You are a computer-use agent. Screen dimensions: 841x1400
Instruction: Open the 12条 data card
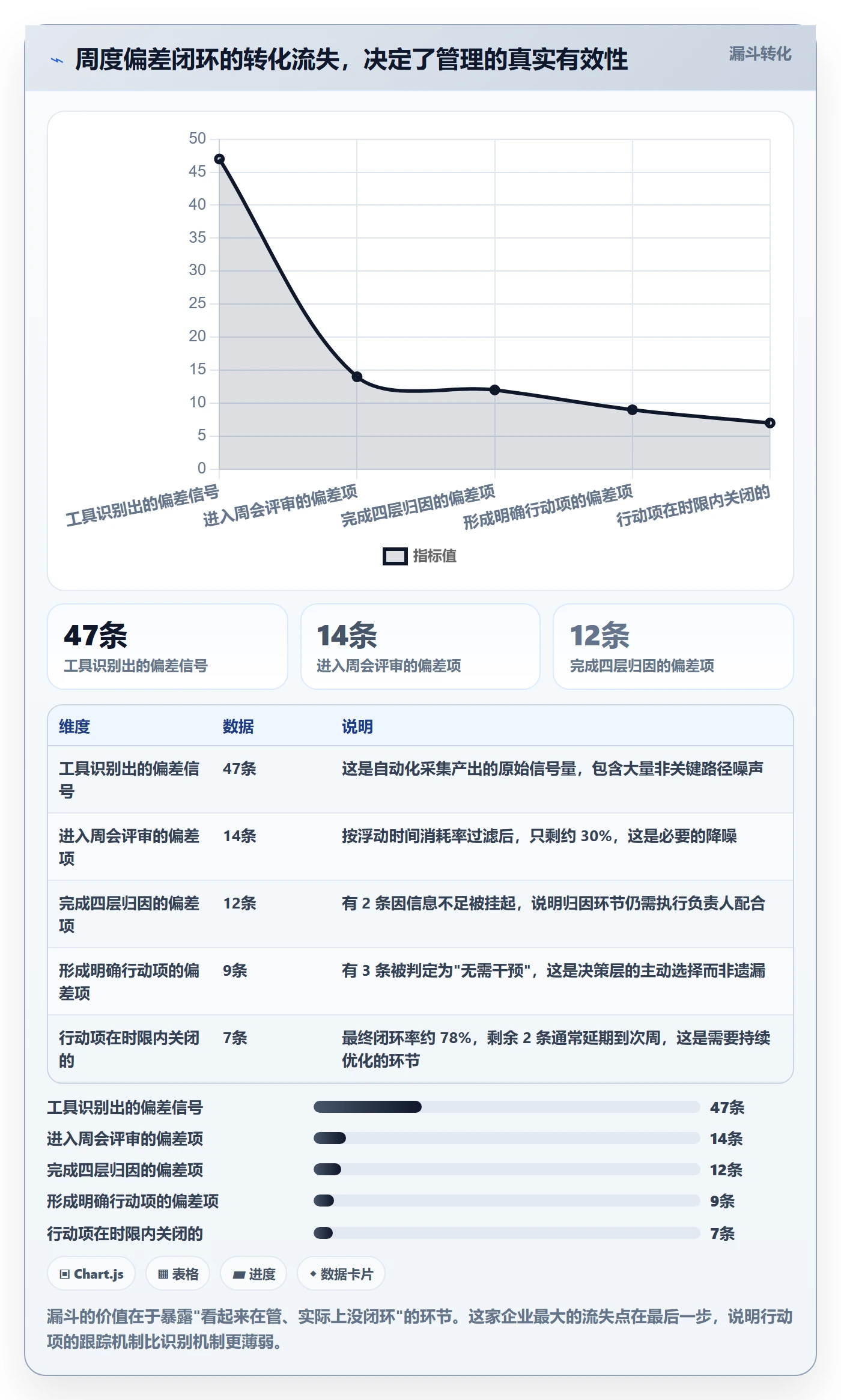coord(673,647)
